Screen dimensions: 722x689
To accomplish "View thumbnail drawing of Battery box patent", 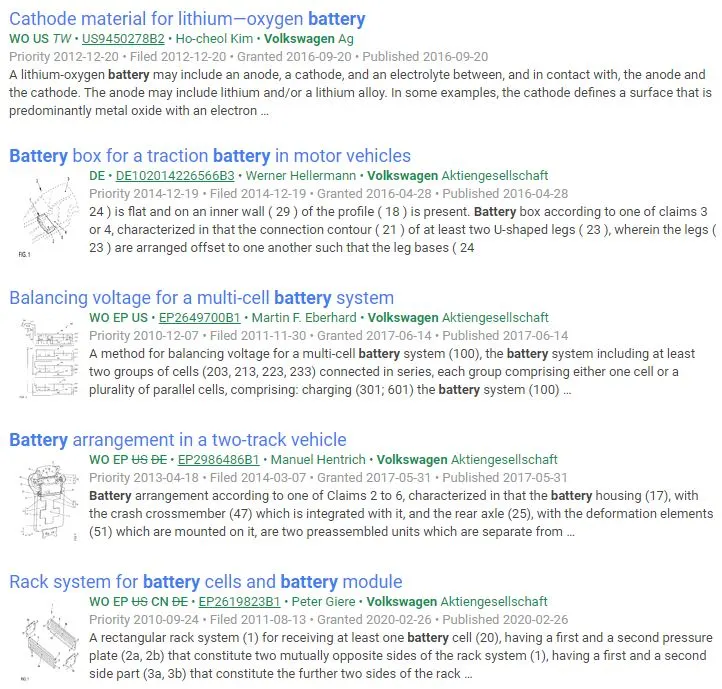I will tap(48, 216).
